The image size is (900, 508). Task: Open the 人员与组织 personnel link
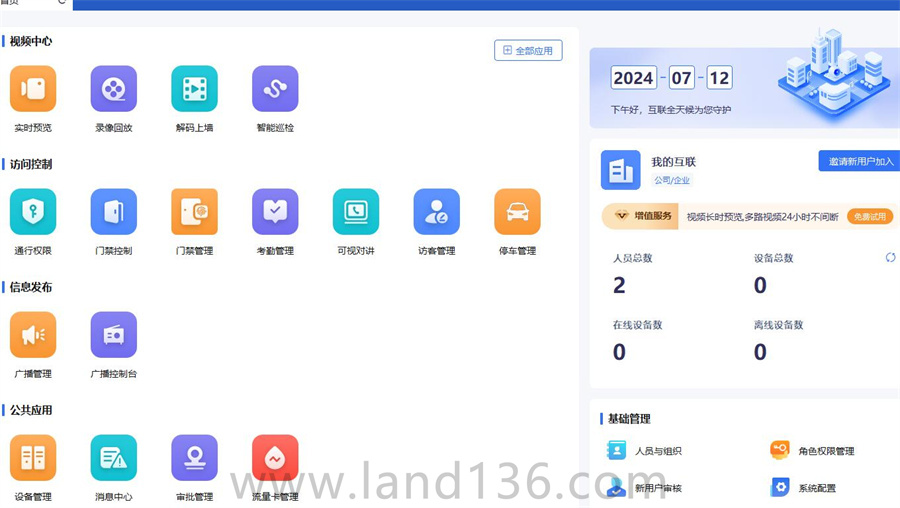(x=657, y=451)
